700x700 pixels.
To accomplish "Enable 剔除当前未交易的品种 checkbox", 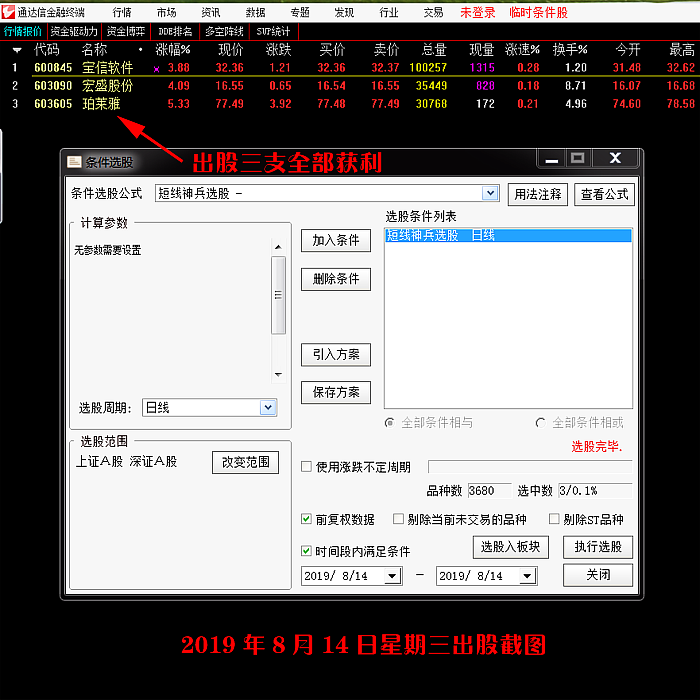I will click(x=398, y=519).
